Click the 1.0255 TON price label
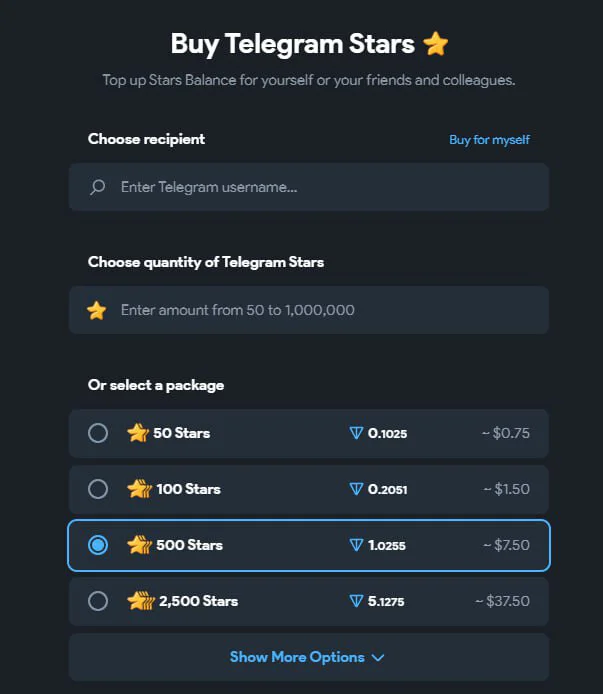The width and height of the screenshot is (603, 694). click(x=387, y=545)
